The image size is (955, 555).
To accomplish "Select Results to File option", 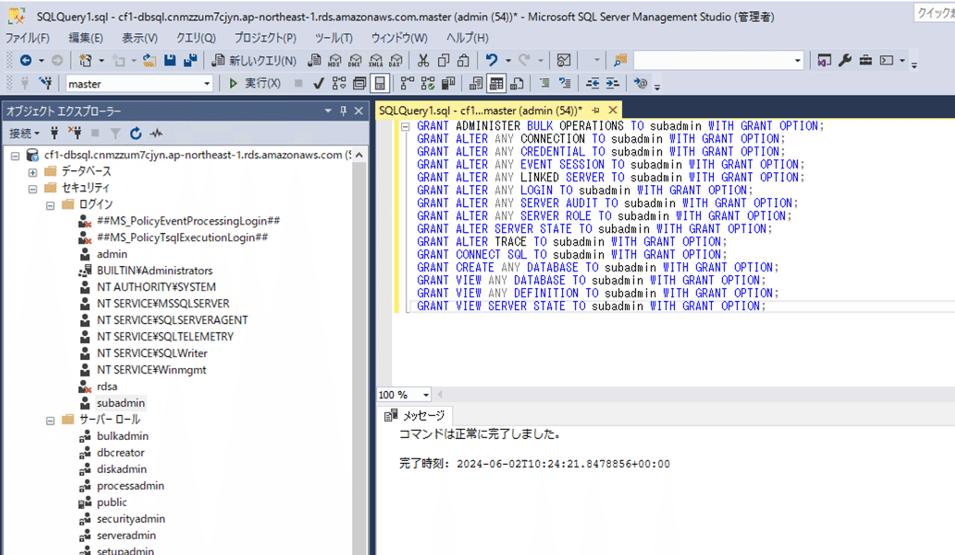I will (x=516, y=83).
